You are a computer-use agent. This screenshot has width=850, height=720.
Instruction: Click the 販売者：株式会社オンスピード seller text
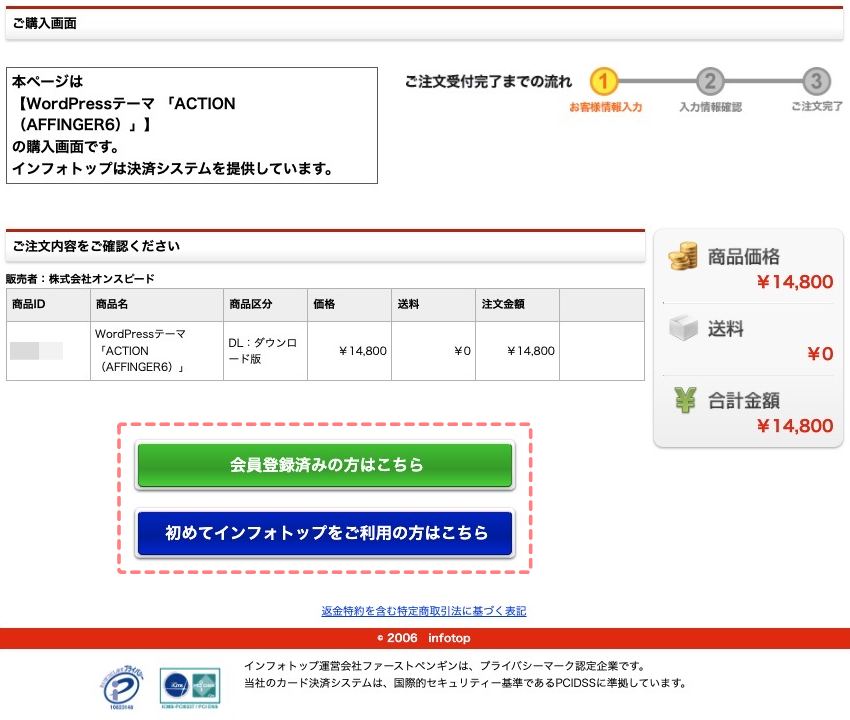[x=80, y=279]
